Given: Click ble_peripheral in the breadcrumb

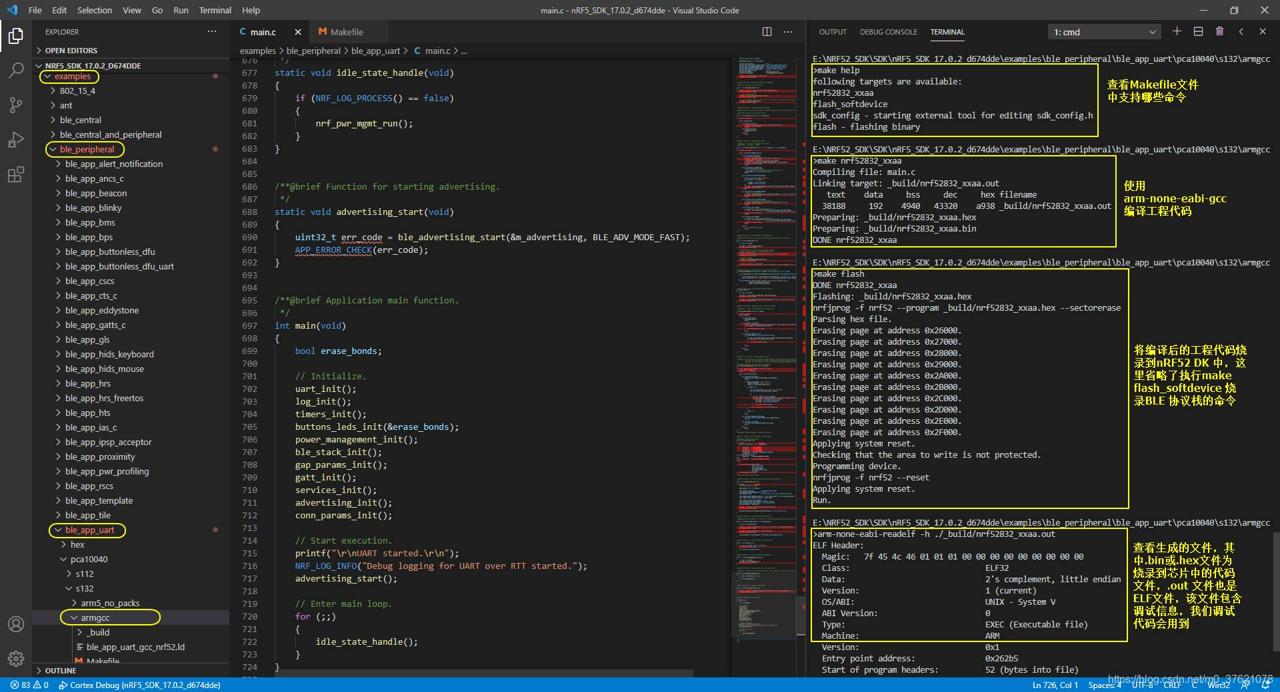Looking at the screenshot, I should coord(313,50).
